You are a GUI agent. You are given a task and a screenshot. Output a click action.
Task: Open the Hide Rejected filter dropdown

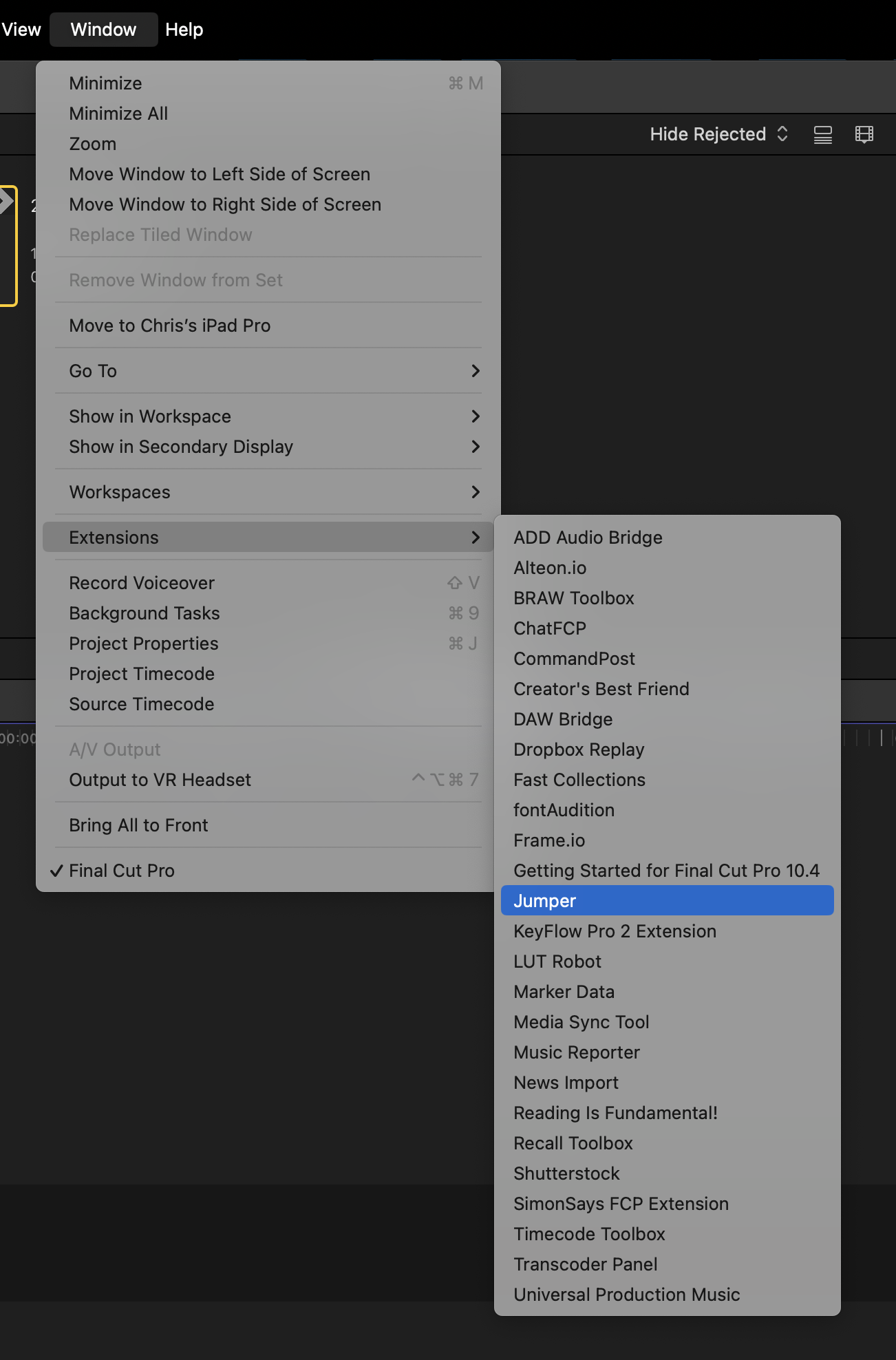tap(718, 134)
